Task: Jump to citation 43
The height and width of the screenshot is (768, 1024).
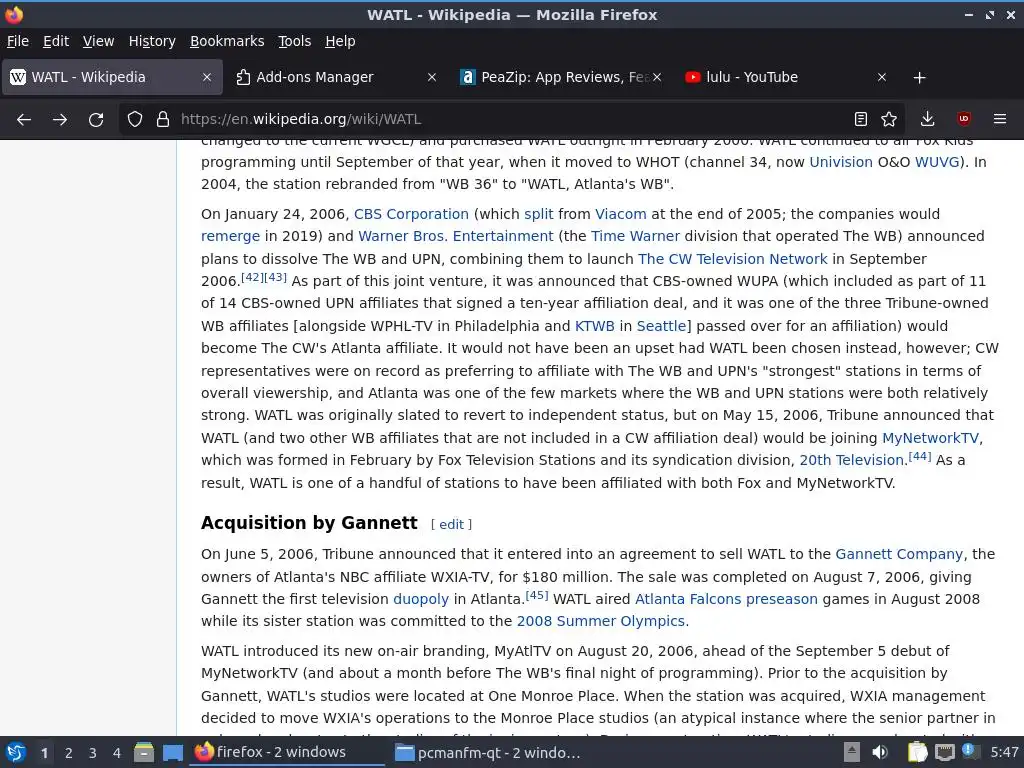Action: click(x=275, y=277)
